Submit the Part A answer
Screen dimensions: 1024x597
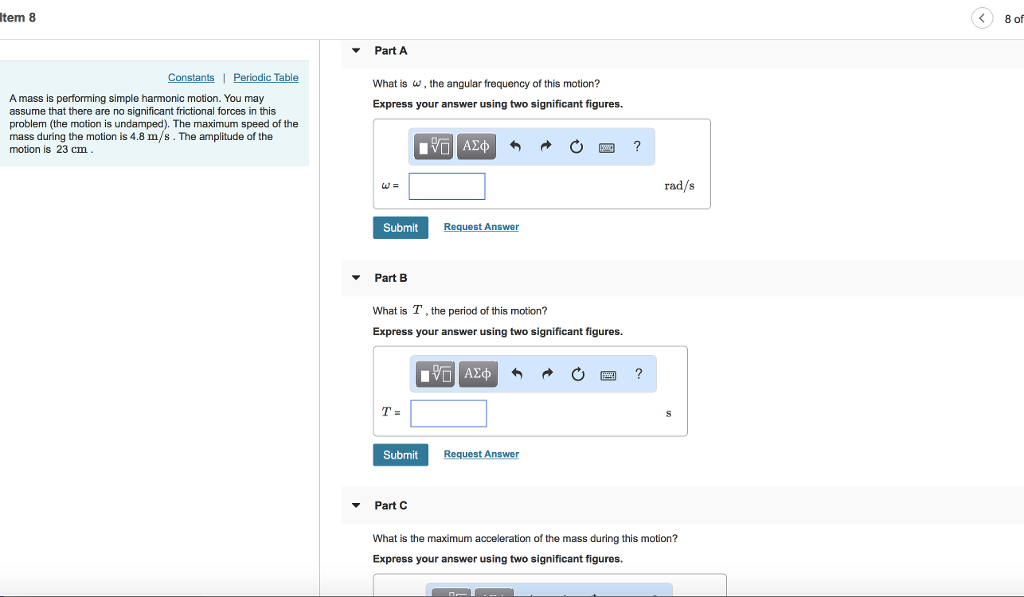click(400, 227)
